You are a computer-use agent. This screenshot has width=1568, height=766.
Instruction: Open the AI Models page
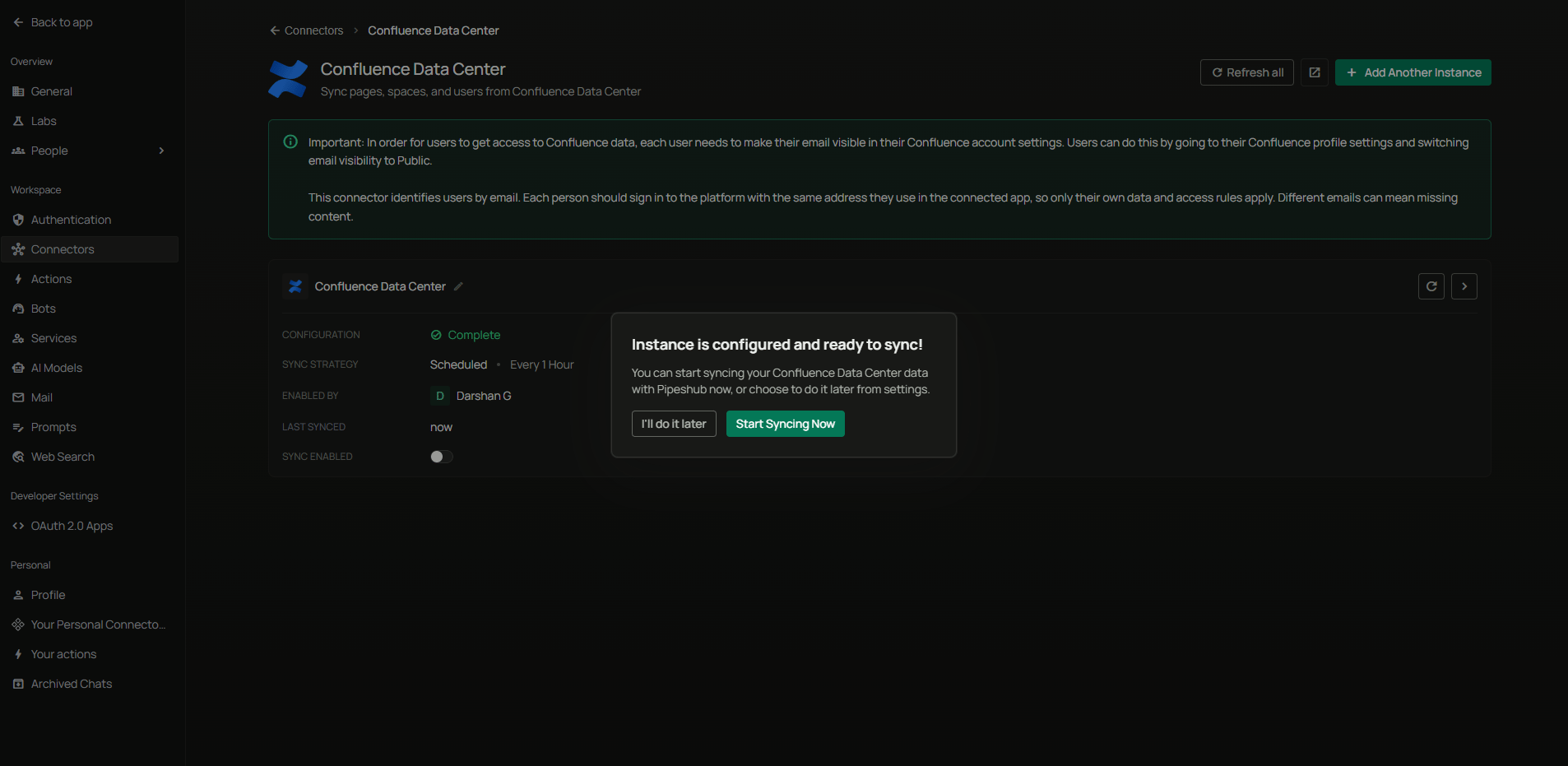pos(90,368)
